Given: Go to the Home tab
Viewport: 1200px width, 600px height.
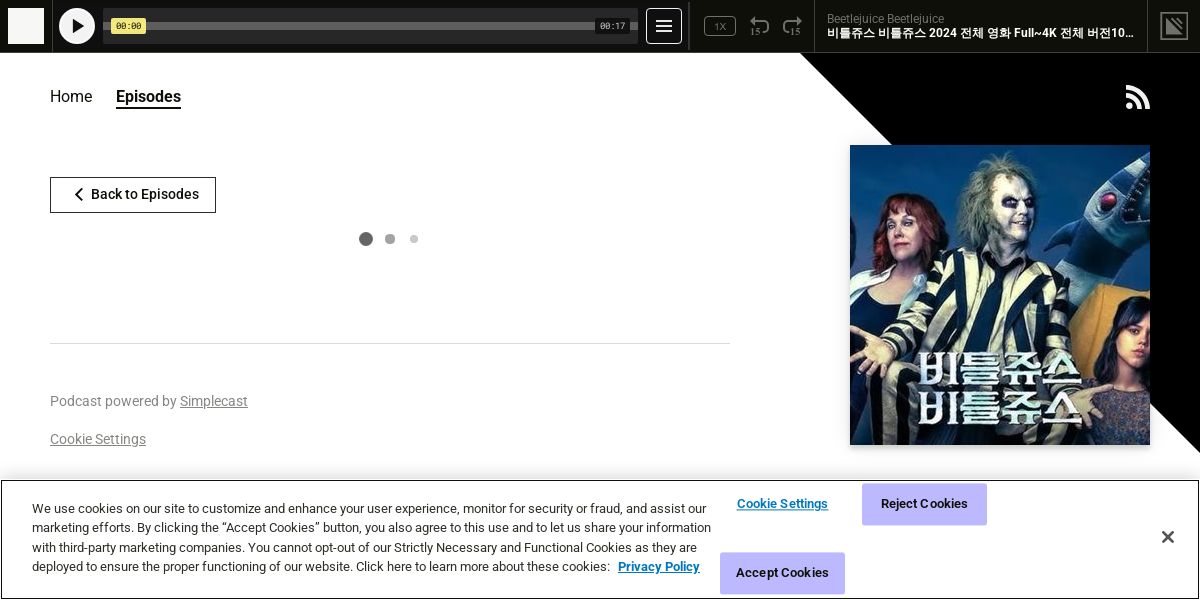Looking at the screenshot, I should point(71,97).
